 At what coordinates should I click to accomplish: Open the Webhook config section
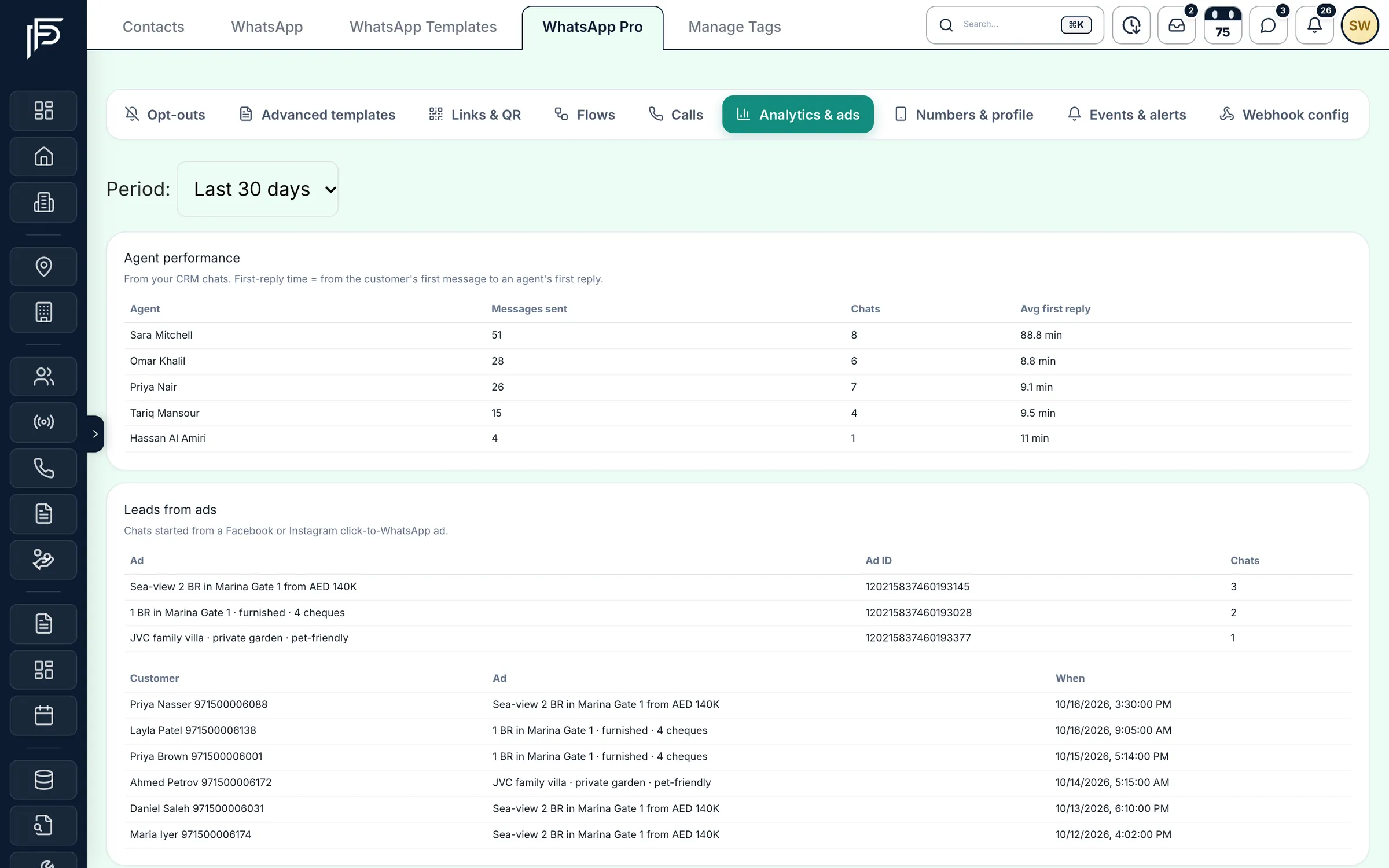(x=1284, y=115)
